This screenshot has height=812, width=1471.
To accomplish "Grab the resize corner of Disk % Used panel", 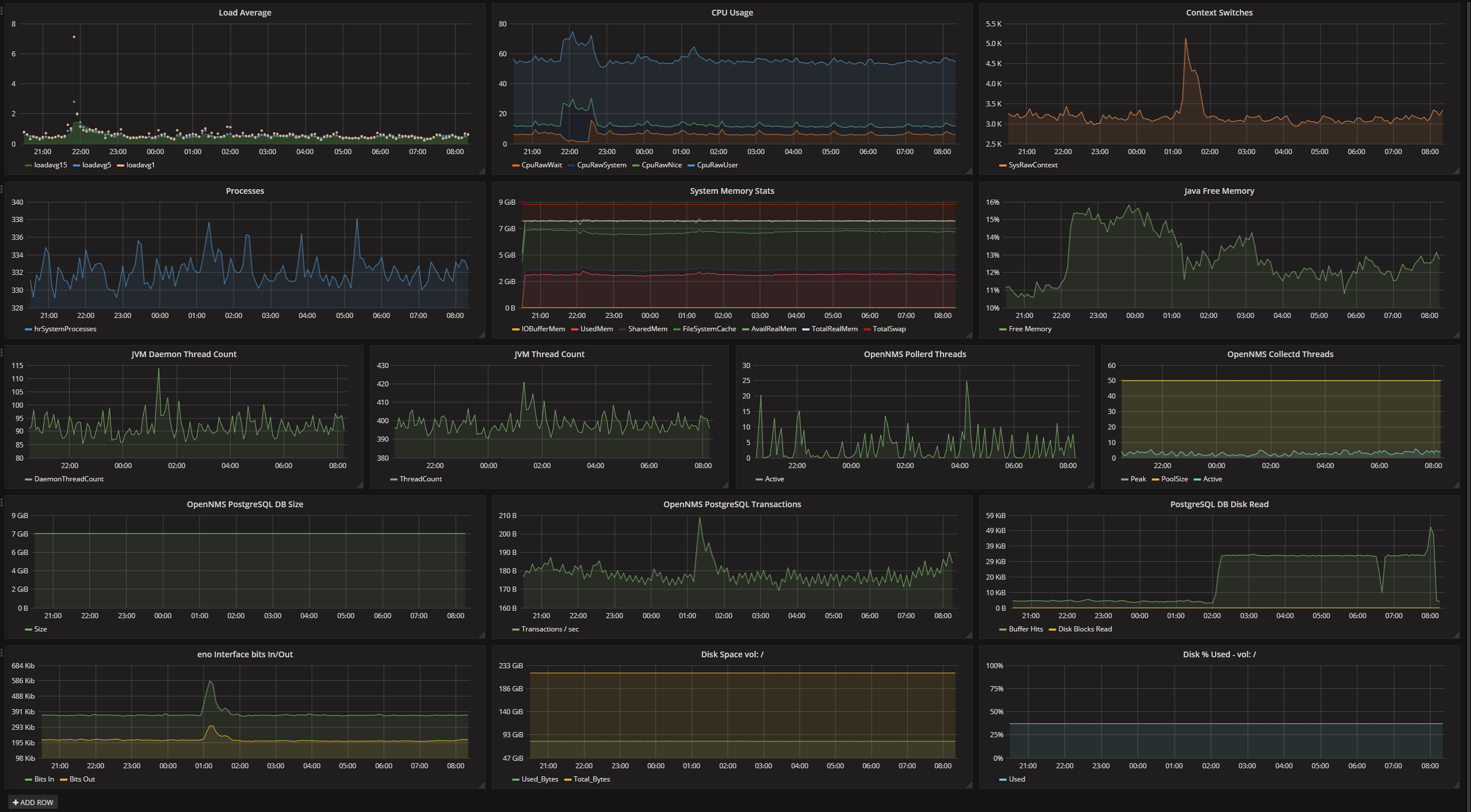I will point(1457,786).
